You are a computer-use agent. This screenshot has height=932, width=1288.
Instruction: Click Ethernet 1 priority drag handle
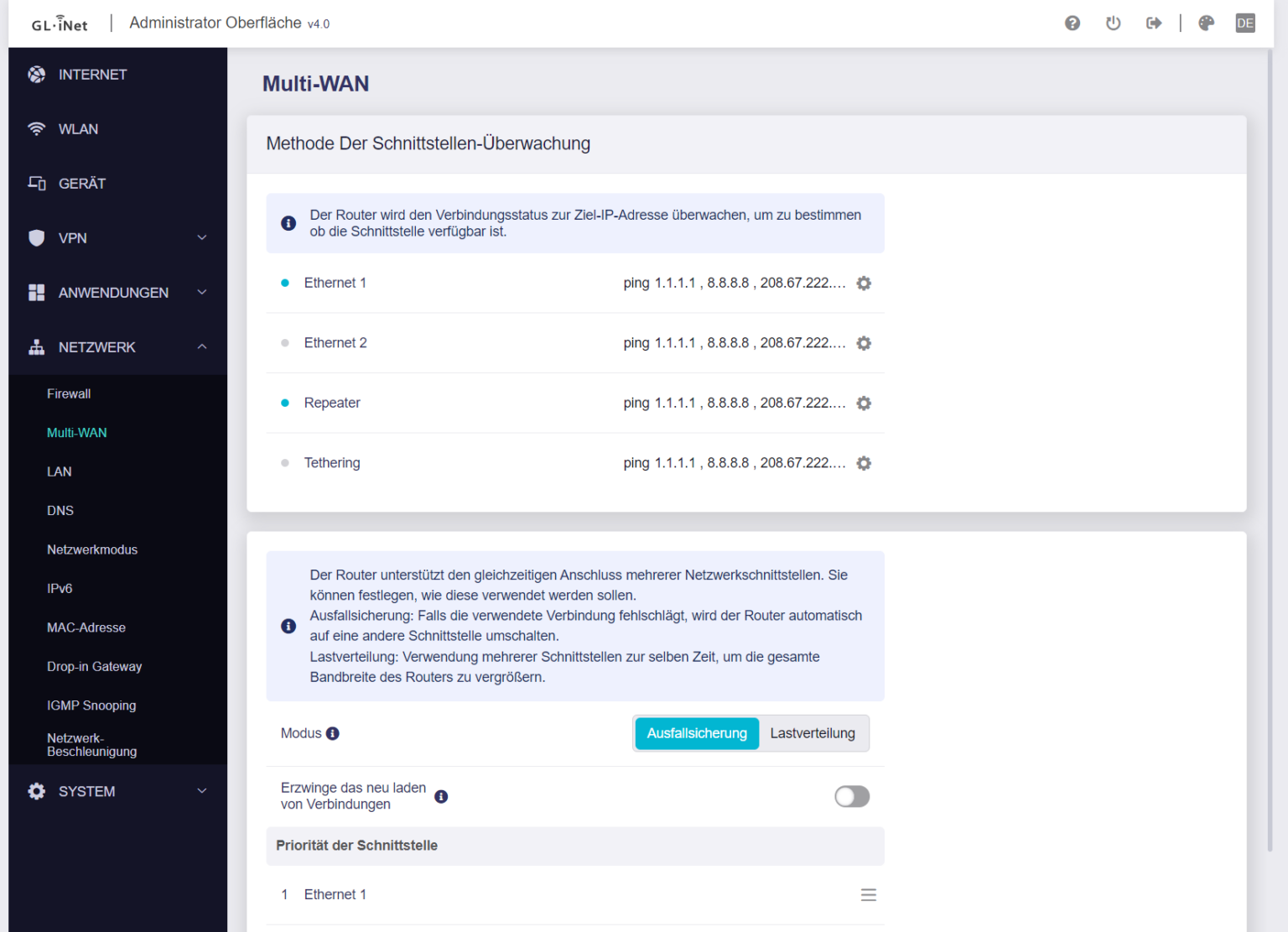tap(868, 895)
